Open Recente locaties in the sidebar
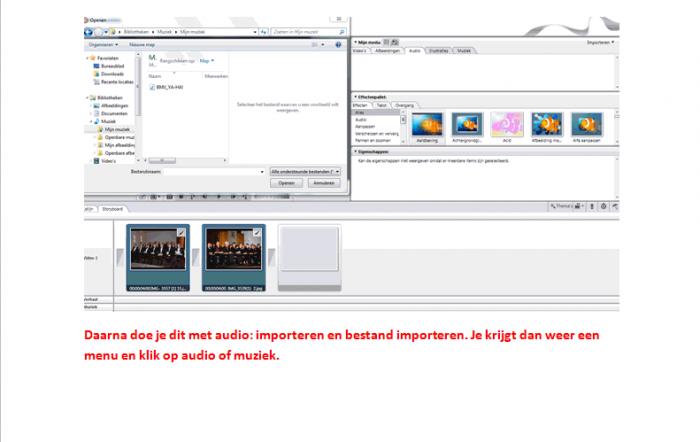This screenshot has height=442, width=700. [x=113, y=82]
